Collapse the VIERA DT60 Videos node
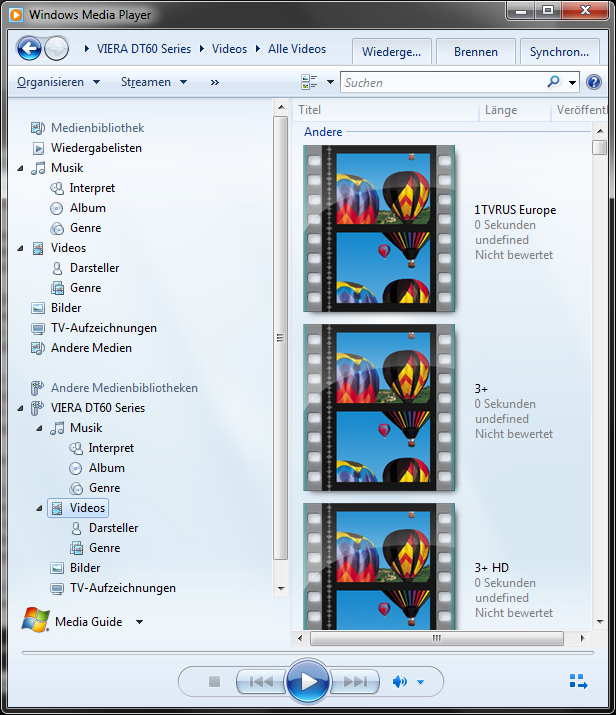The image size is (616, 715). point(39,509)
